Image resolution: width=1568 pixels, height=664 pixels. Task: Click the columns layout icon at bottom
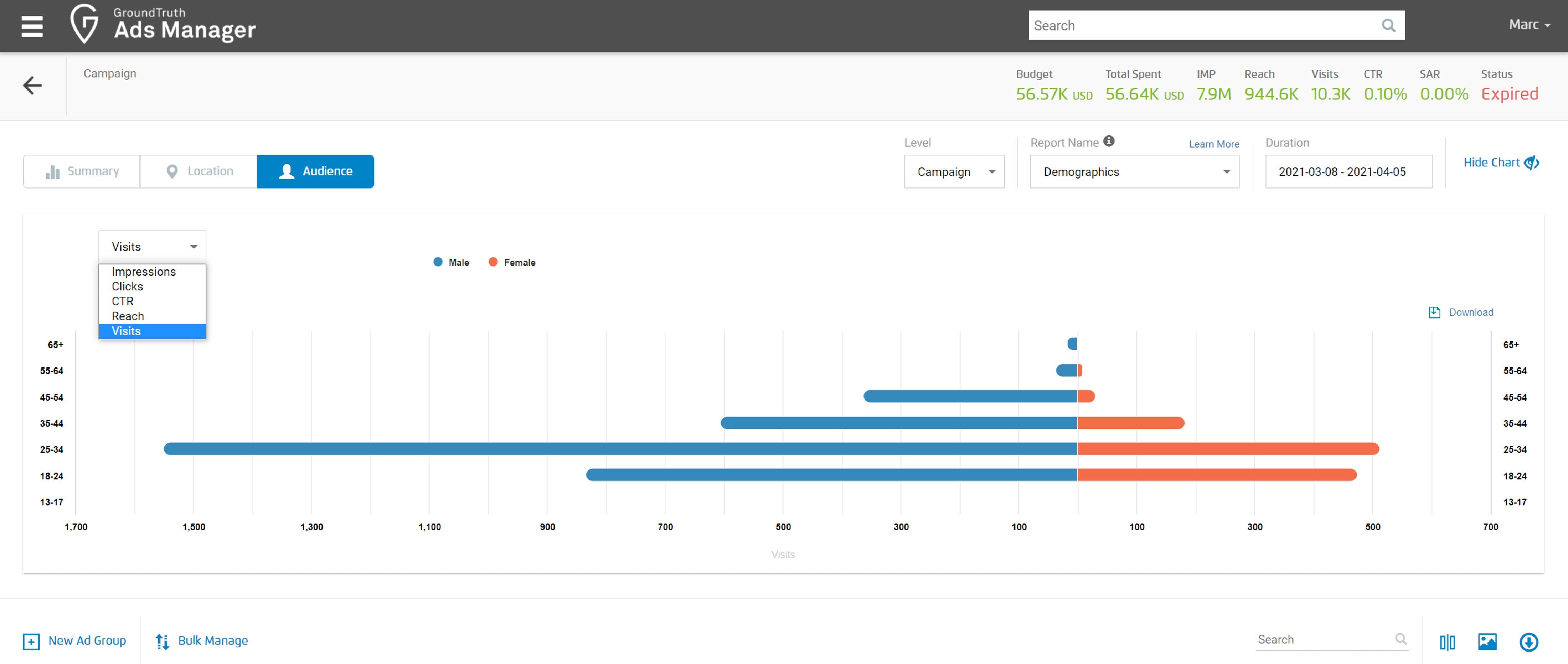(x=1447, y=642)
